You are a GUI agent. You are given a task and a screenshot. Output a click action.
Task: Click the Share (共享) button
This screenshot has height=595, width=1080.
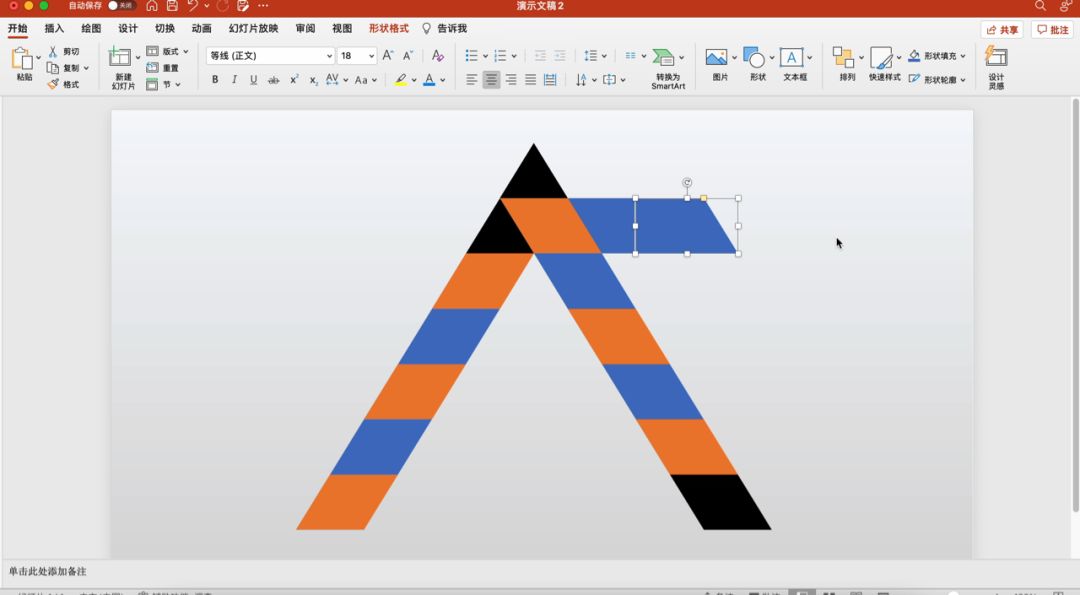[x=1002, y=30]
